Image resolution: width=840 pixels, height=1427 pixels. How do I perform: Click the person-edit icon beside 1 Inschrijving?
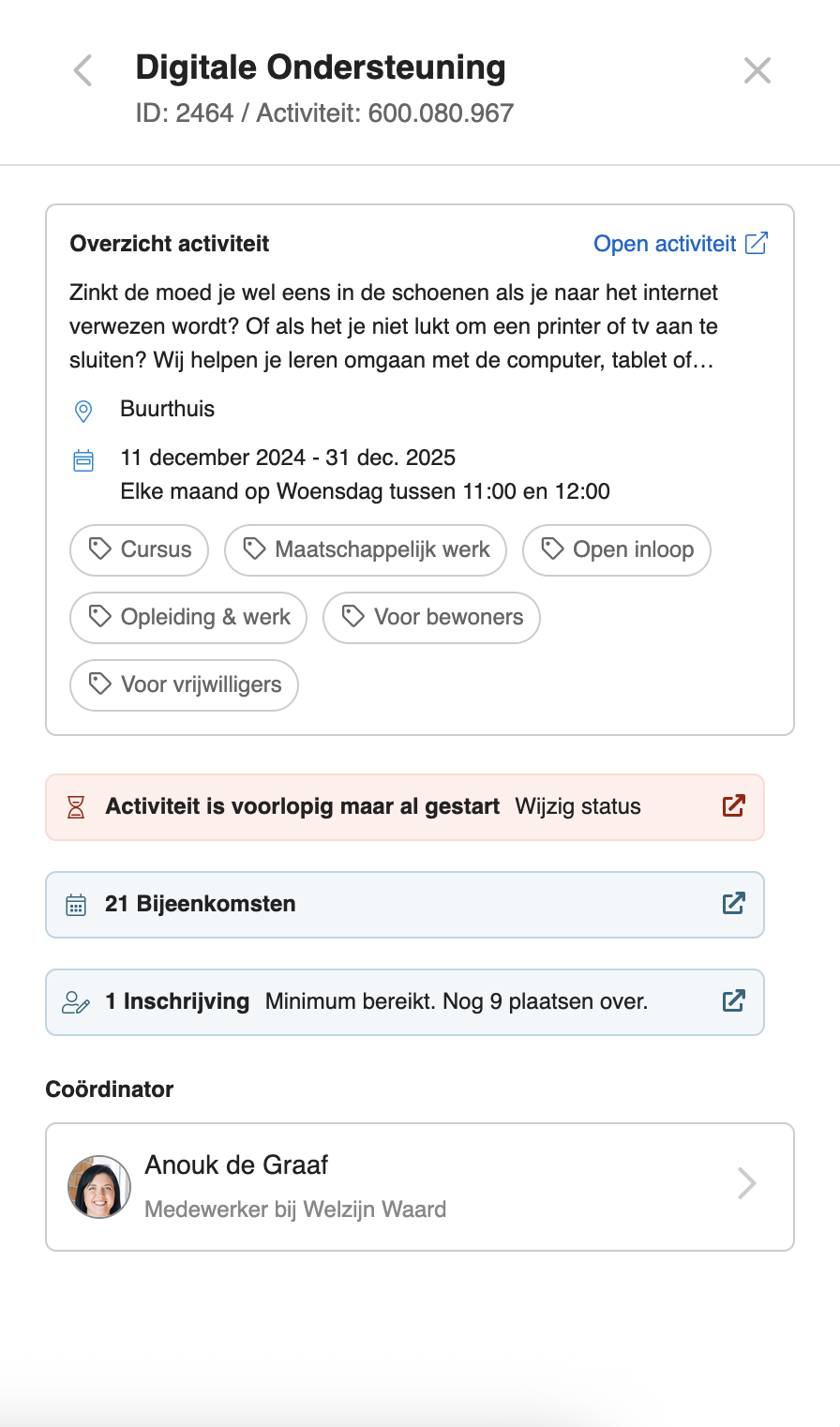(76, 1002)
